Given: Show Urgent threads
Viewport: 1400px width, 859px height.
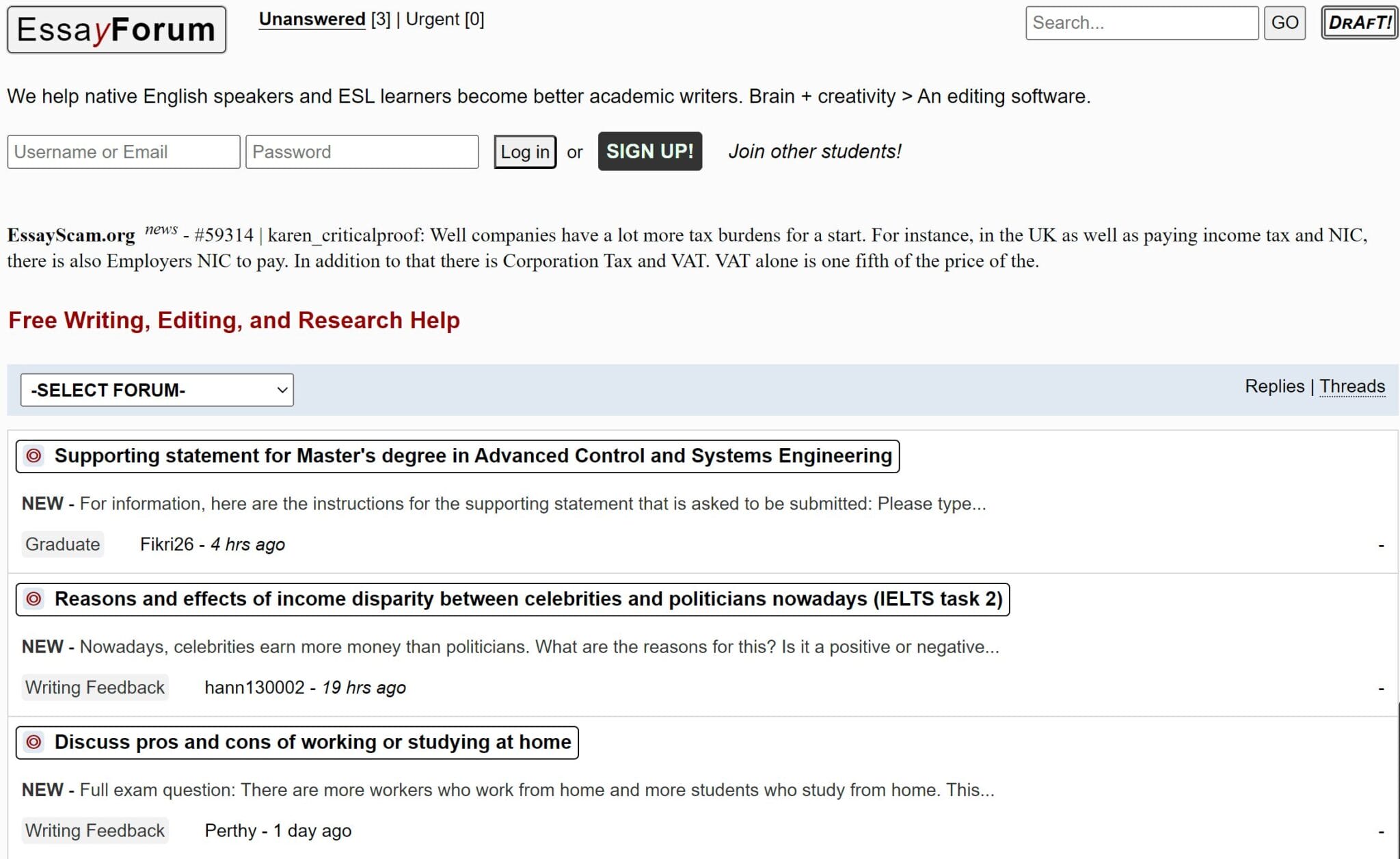Looking at the screenshot, I should point(433,19).
